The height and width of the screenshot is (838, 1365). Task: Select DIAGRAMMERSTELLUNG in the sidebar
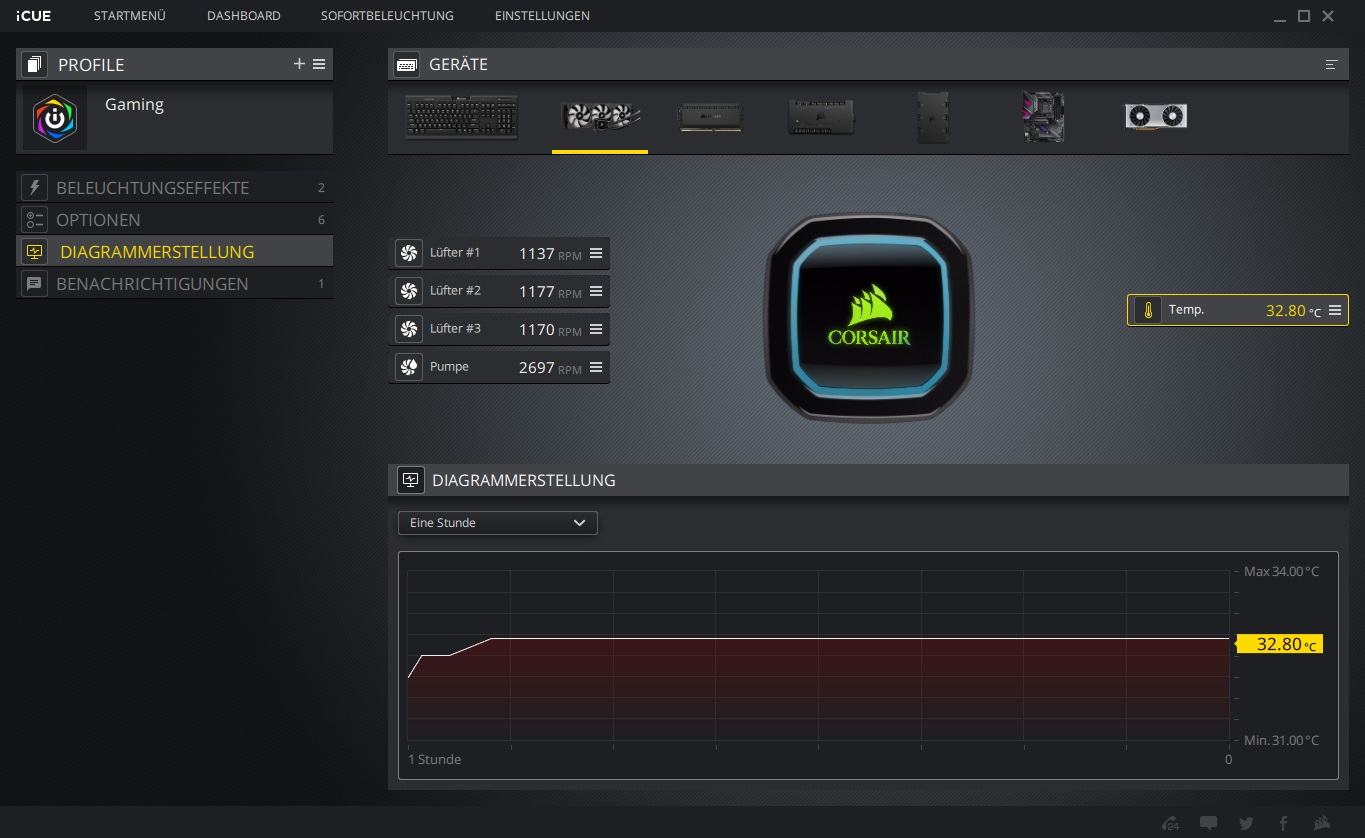(x=174, y=252)
